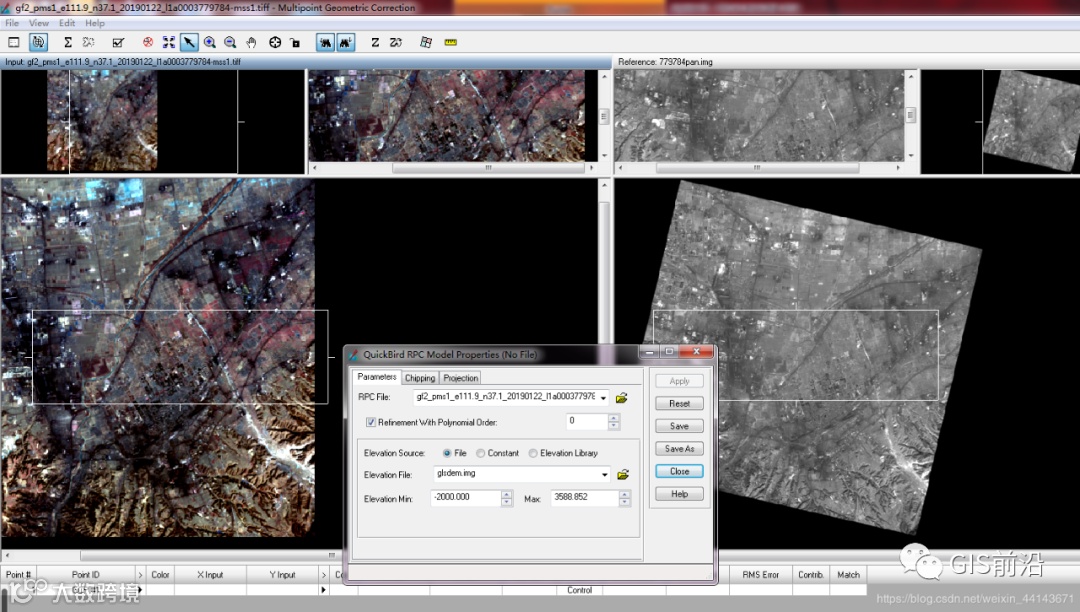Open the Edit menu
1080x612 pixels.
[x=67, y=23]
